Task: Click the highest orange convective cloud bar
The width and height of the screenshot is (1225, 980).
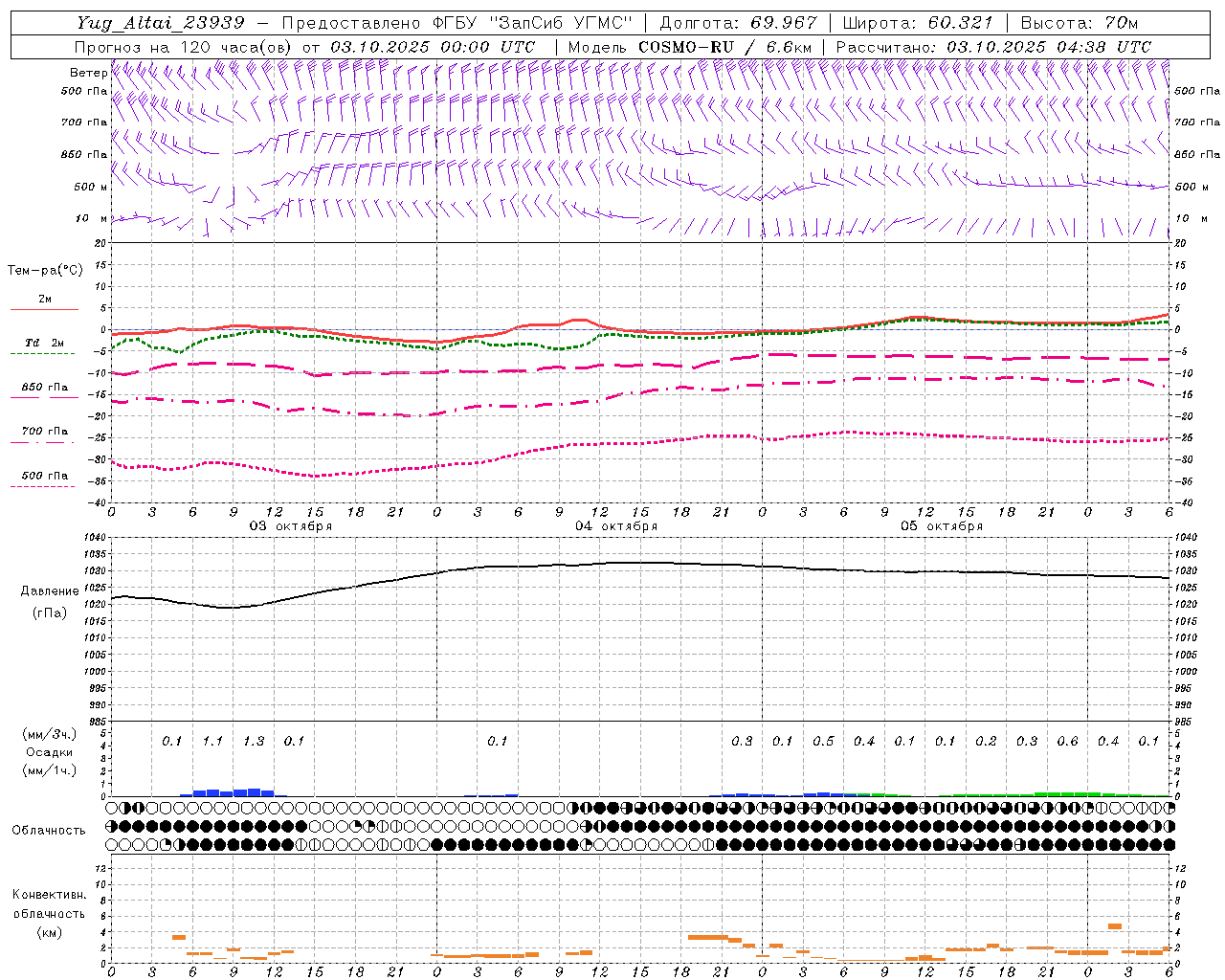Action: point(1115,926)
